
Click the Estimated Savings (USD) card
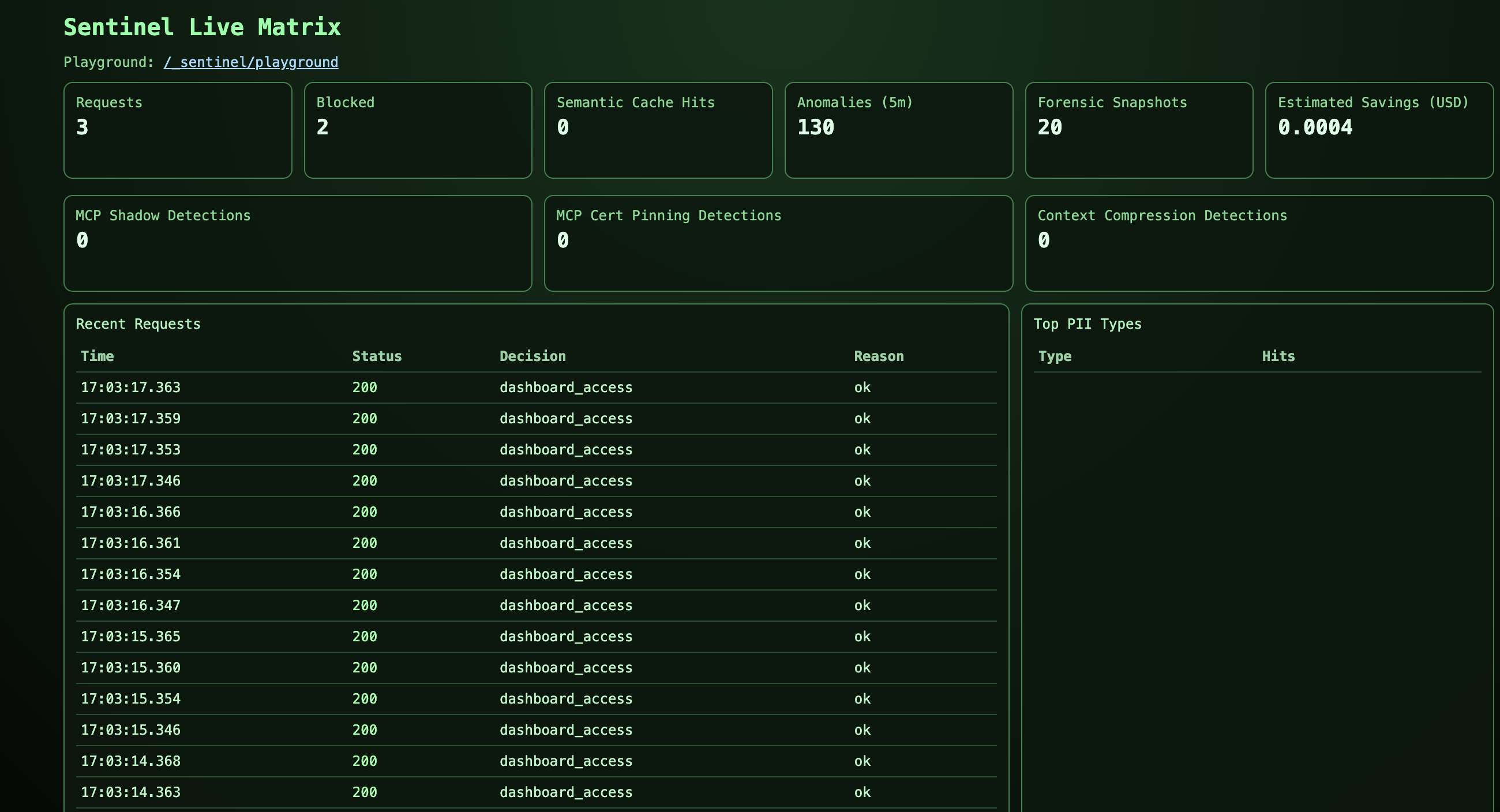(x=1379, y=130)
